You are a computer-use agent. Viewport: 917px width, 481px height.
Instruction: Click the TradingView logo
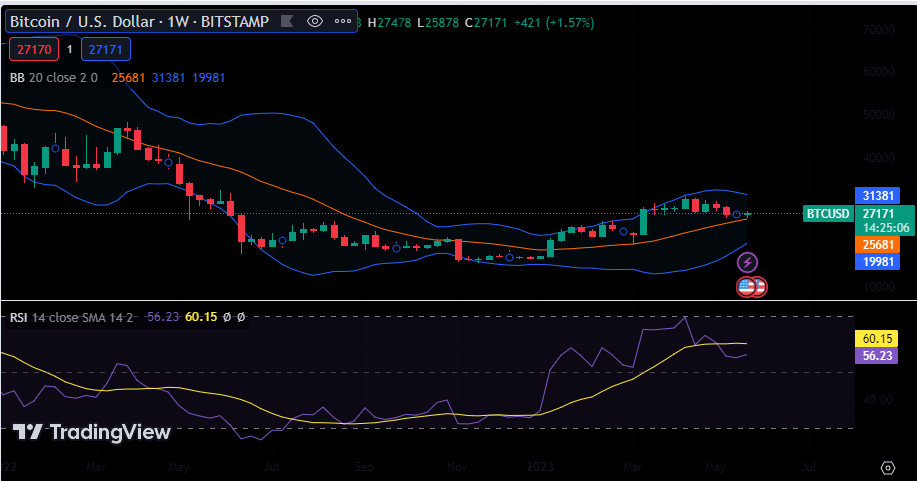92,432
